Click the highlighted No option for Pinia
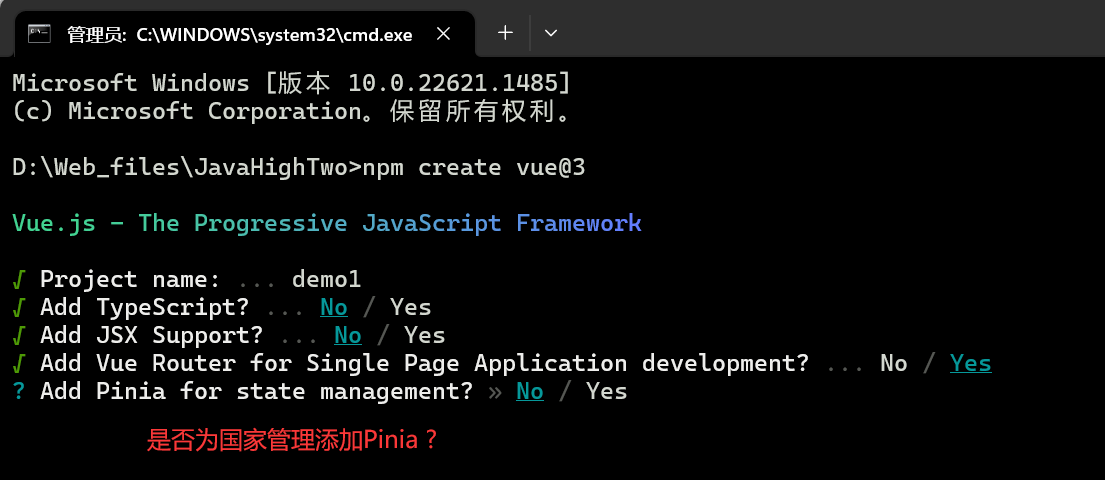The height and width of the screenshot is (480, 1105). [530, 391]
